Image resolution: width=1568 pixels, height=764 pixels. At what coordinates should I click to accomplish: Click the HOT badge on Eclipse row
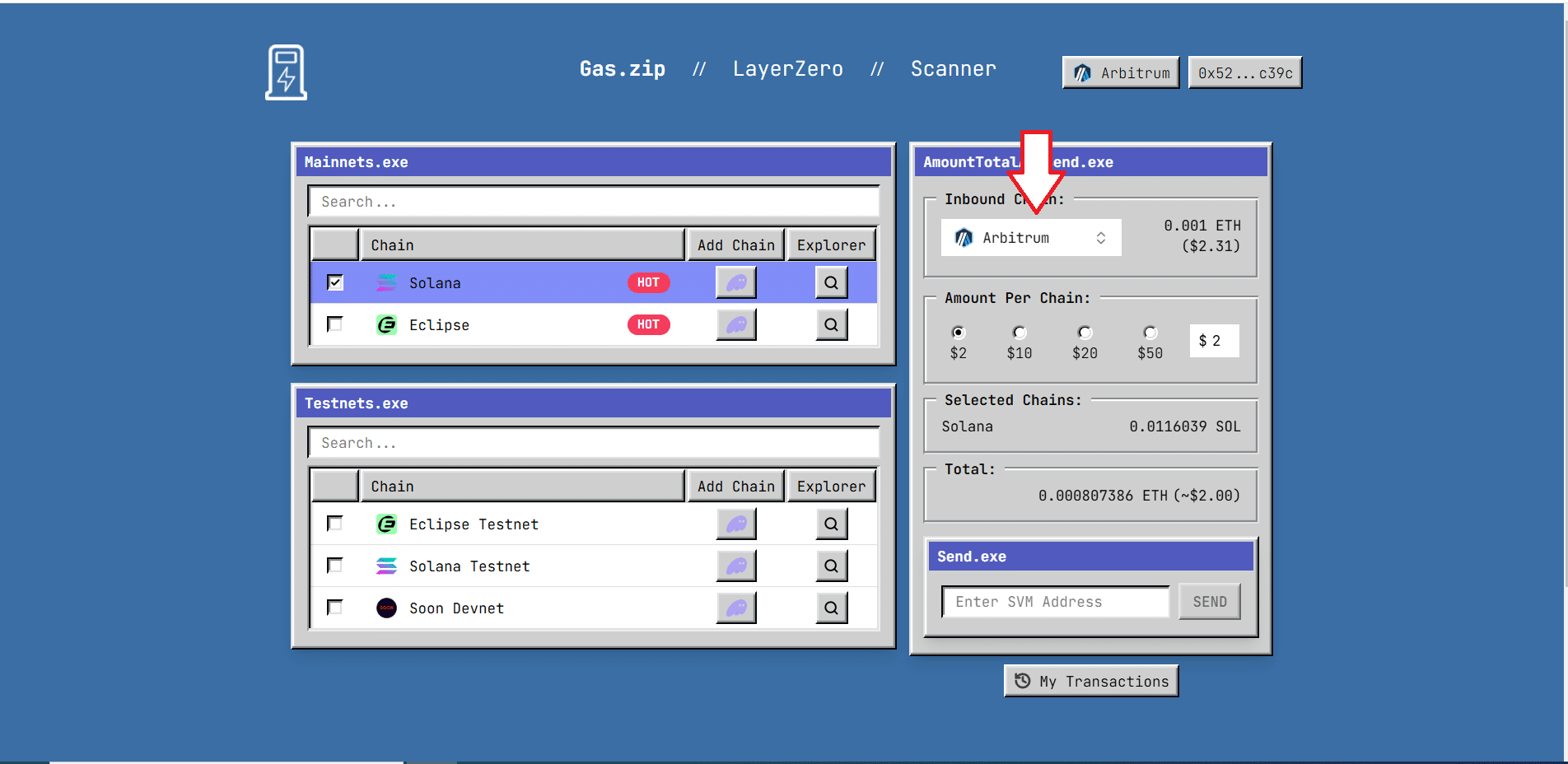(x=648, y=324)
